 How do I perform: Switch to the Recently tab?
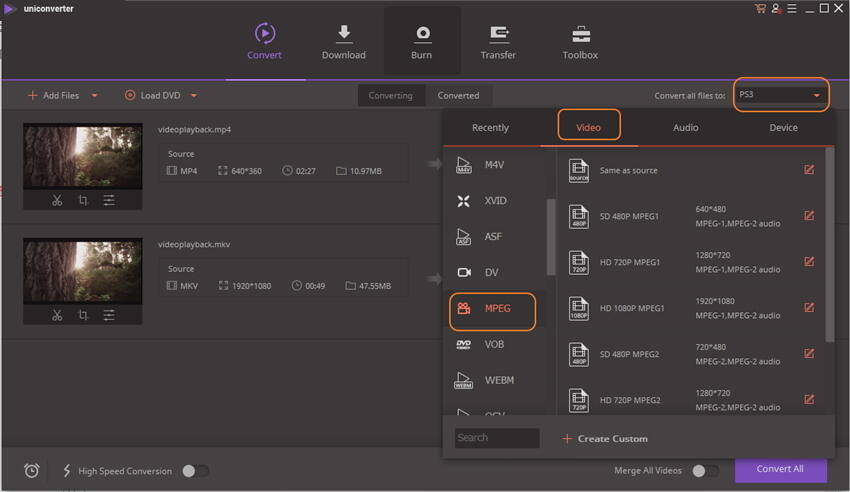tap(490, 128)
